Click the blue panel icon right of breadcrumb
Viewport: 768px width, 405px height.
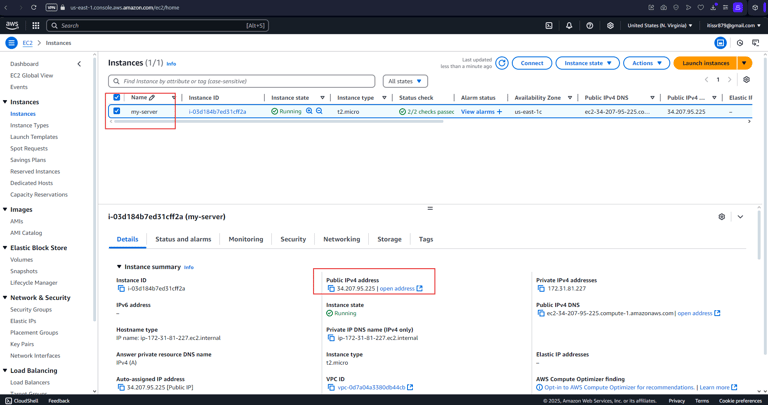tap(720, 43)
